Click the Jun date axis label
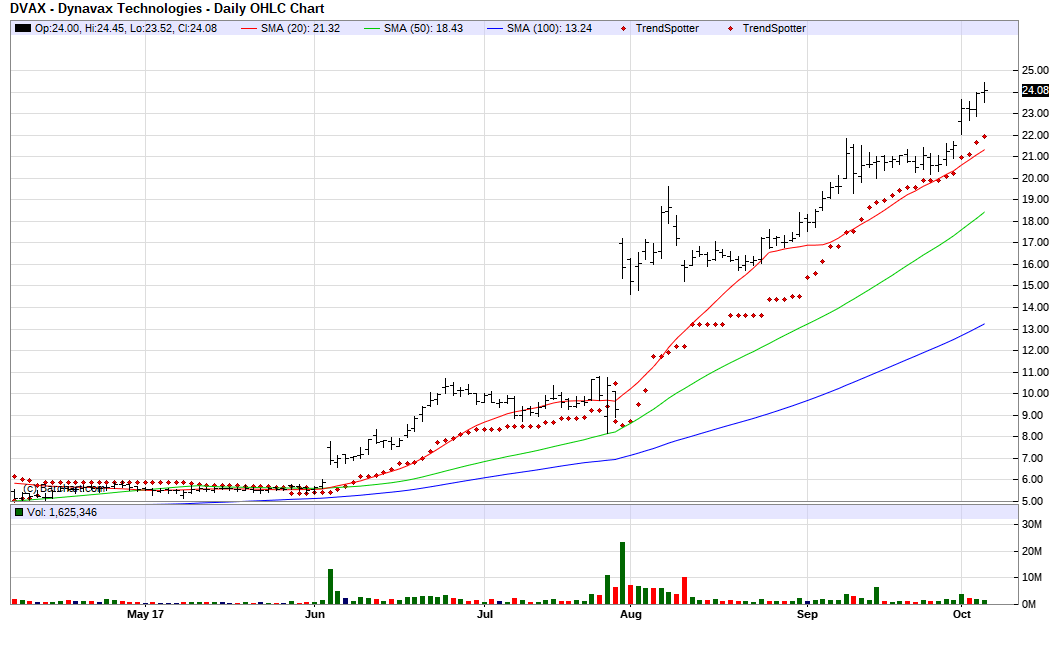Image resolution: width=1060 pixels, height=645 pixels. click(x=315, y=614)
